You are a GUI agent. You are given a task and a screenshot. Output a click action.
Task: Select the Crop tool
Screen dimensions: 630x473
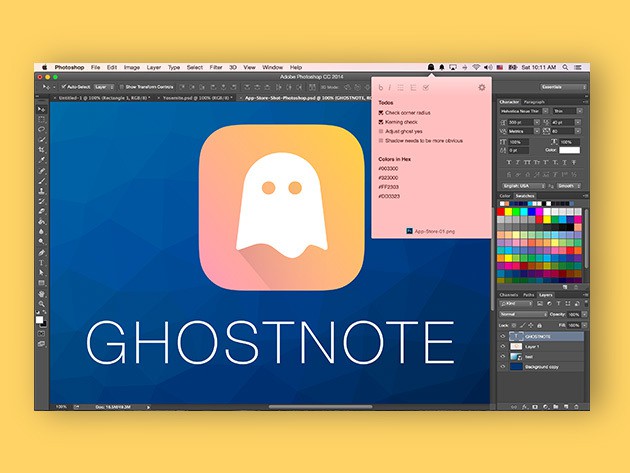[42, 149]
